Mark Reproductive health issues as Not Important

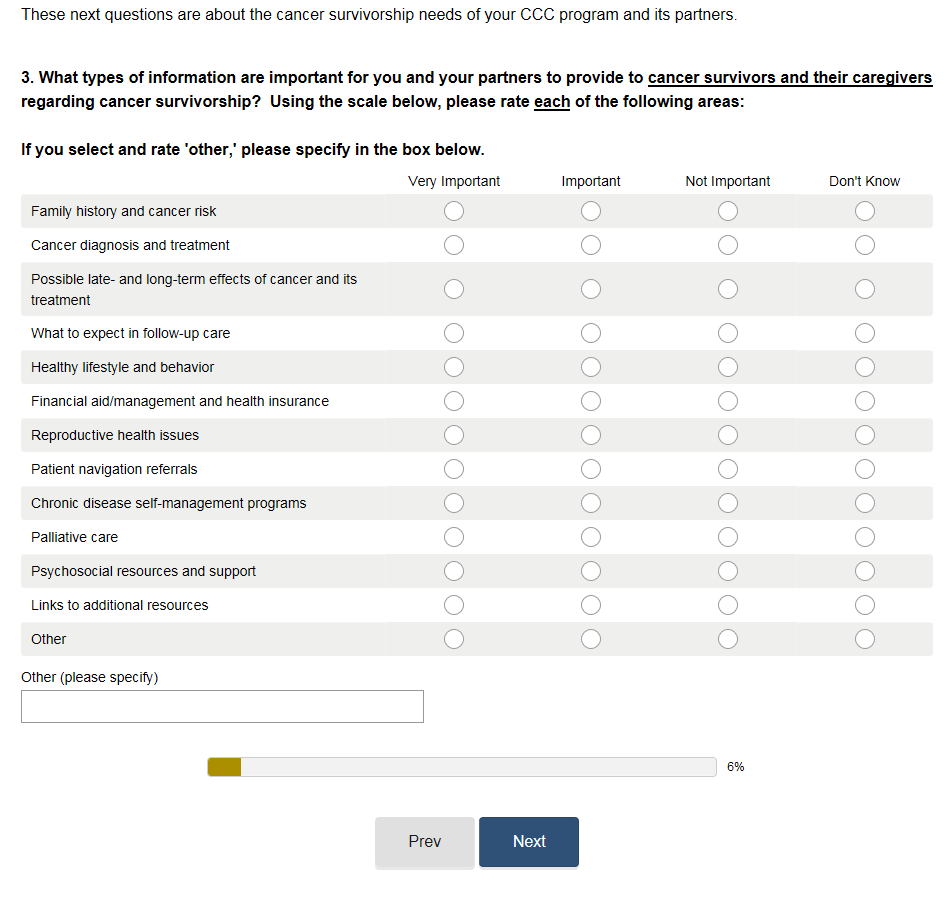(728, 435)
